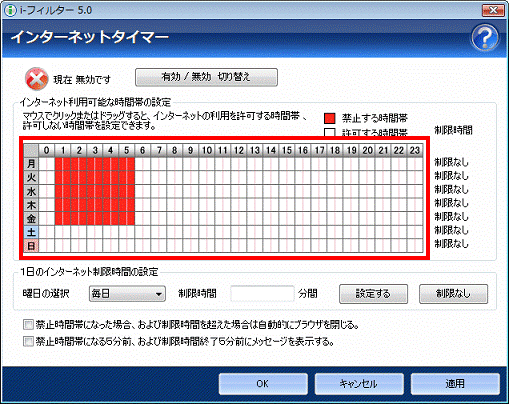Close the i-フィルター 5.0 window
Viewport: 509px width, 404px height.
[x=493, y=10]
